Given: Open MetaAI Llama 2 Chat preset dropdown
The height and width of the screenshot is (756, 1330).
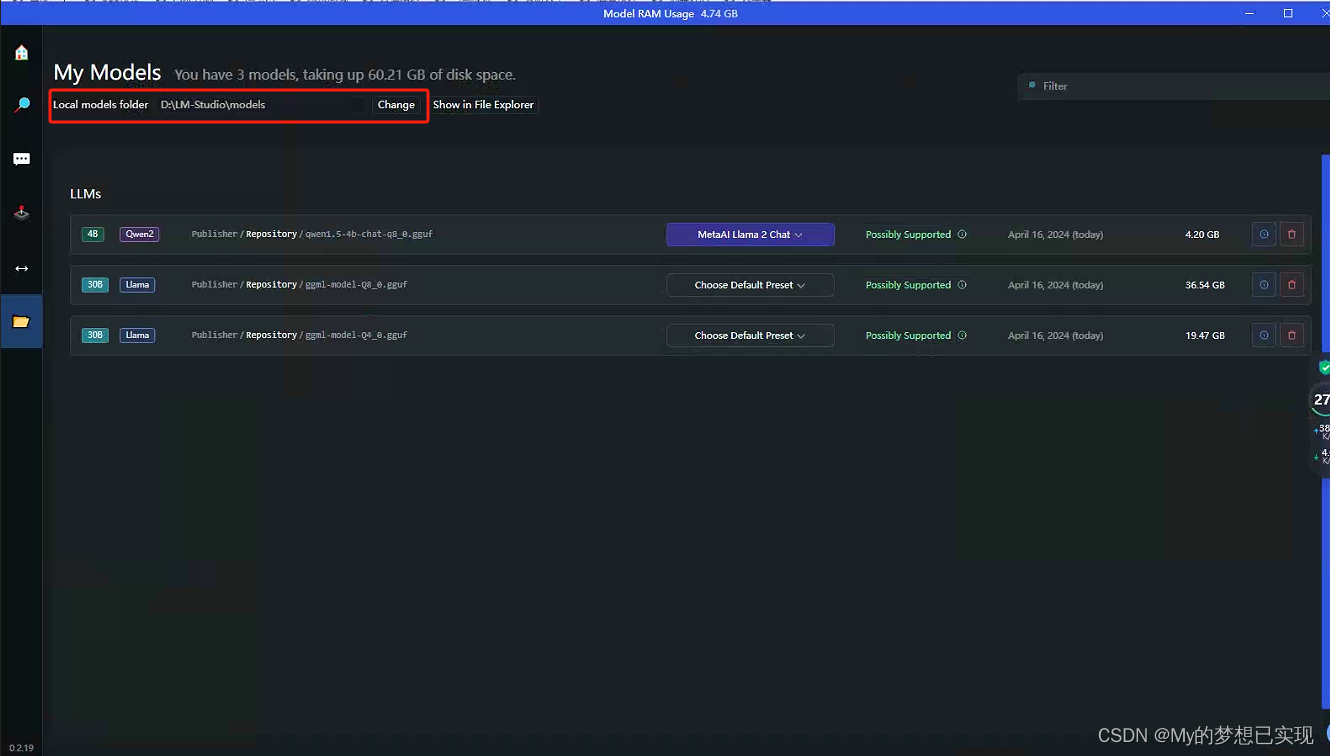Looking at the screenshot, I should coord(750,234).
